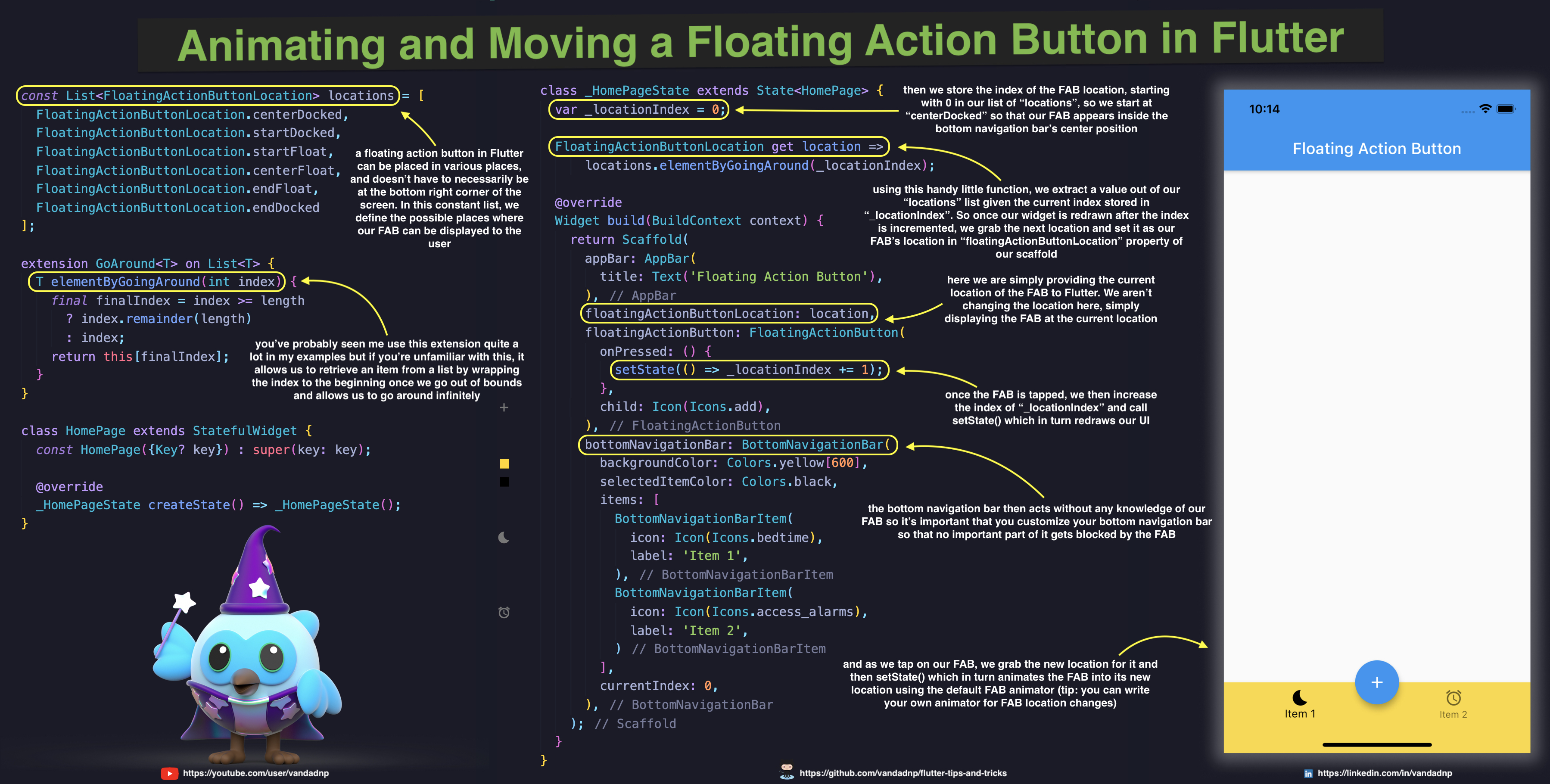Click the plus/add icon in code editor

point(504,407)
